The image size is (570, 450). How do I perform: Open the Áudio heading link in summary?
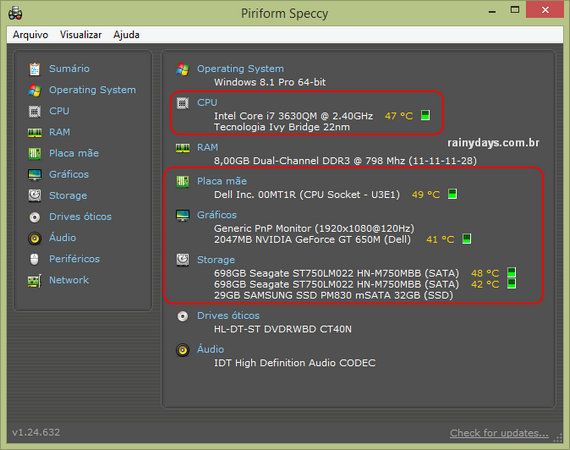pyautogui.click(x=210, y=349)
